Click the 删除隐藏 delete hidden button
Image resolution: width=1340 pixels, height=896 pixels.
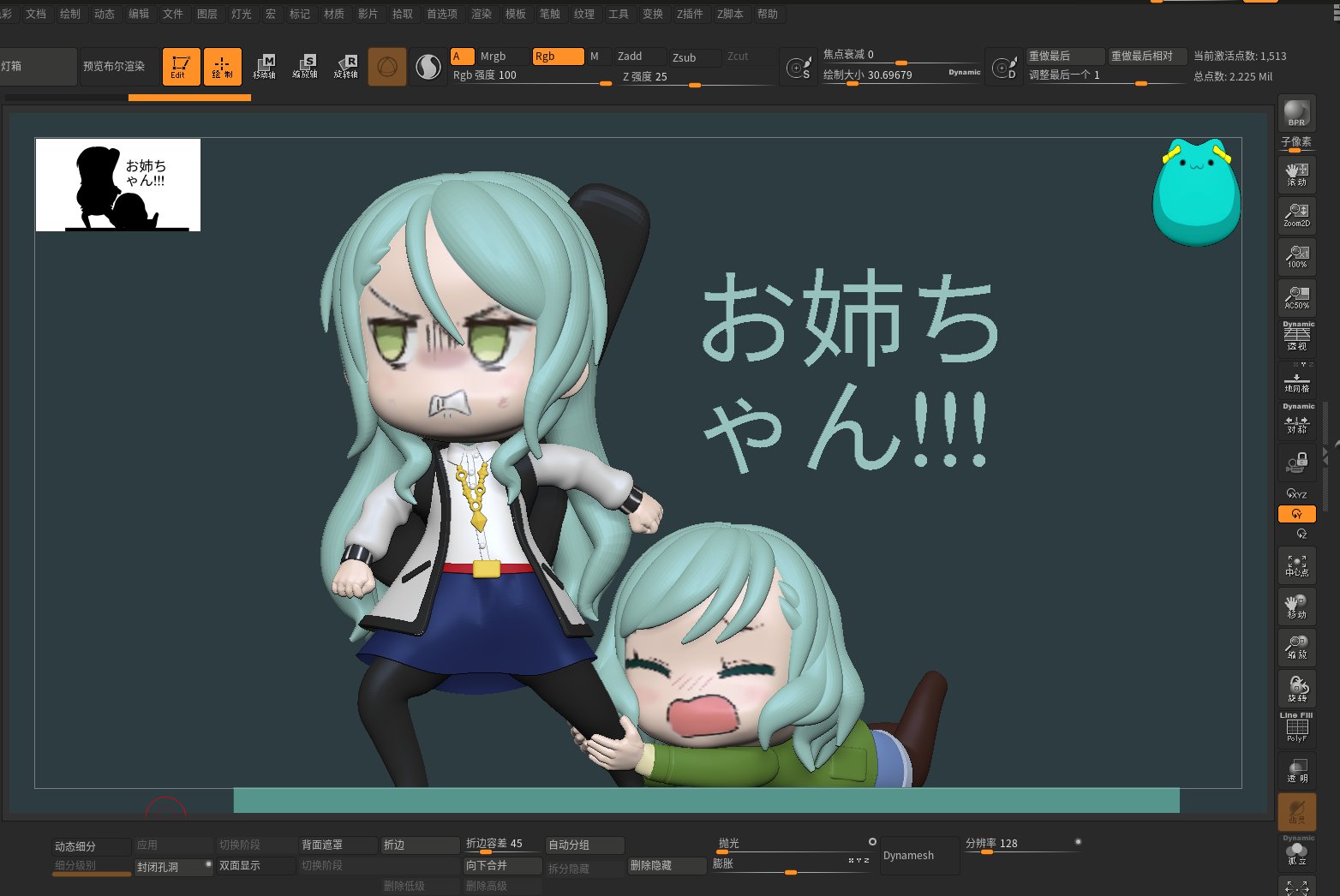coord(667,866)
